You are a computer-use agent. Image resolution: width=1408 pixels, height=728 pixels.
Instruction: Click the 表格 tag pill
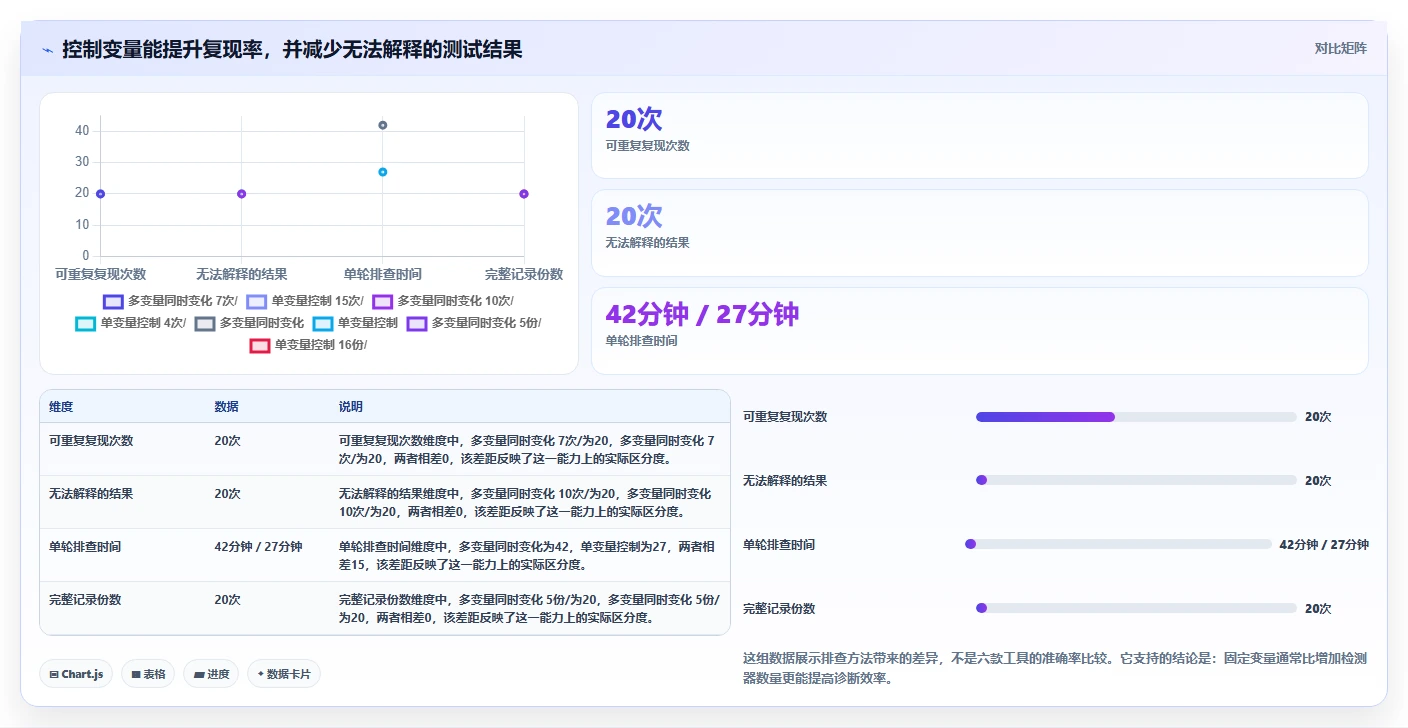tap(149, 674)
